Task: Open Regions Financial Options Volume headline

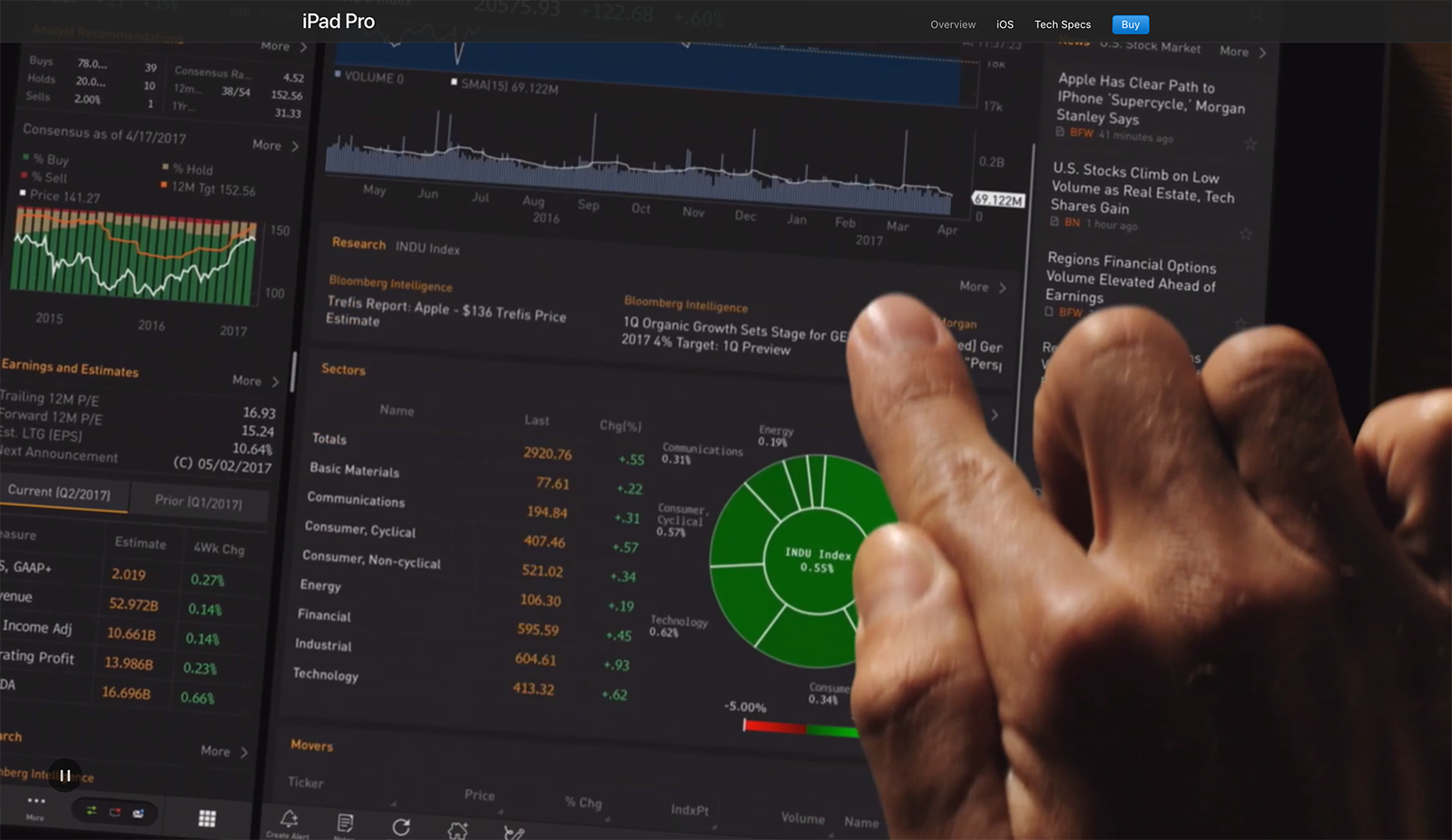Action: (1130, 278)
